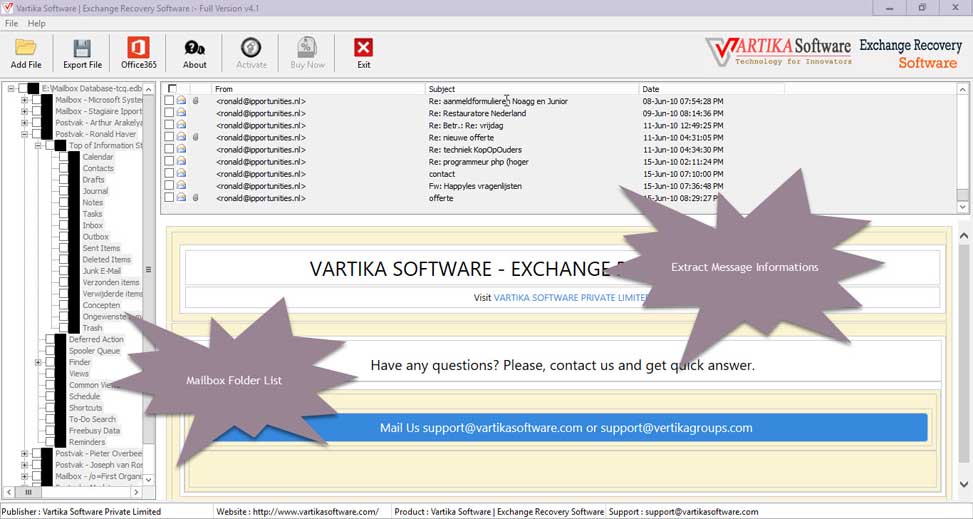Check the box for 'Fw: Happyles vragenlijsten' email

pyautogui.click(x=169, y=186)
